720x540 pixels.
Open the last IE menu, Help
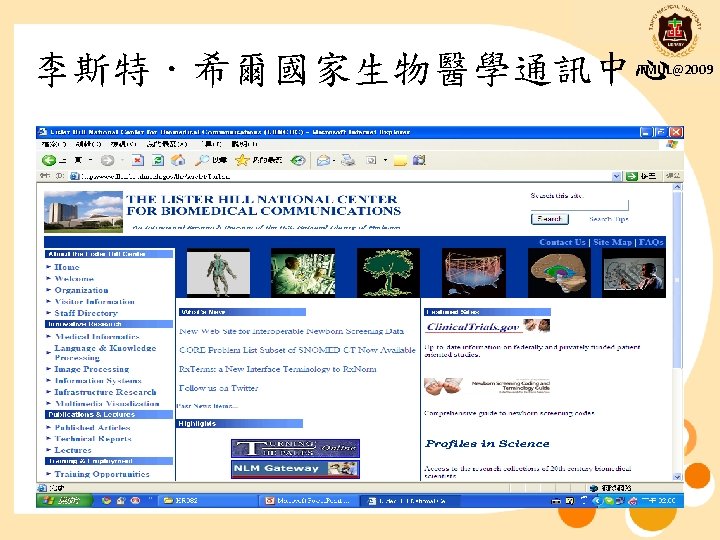[x=244, y=144]
